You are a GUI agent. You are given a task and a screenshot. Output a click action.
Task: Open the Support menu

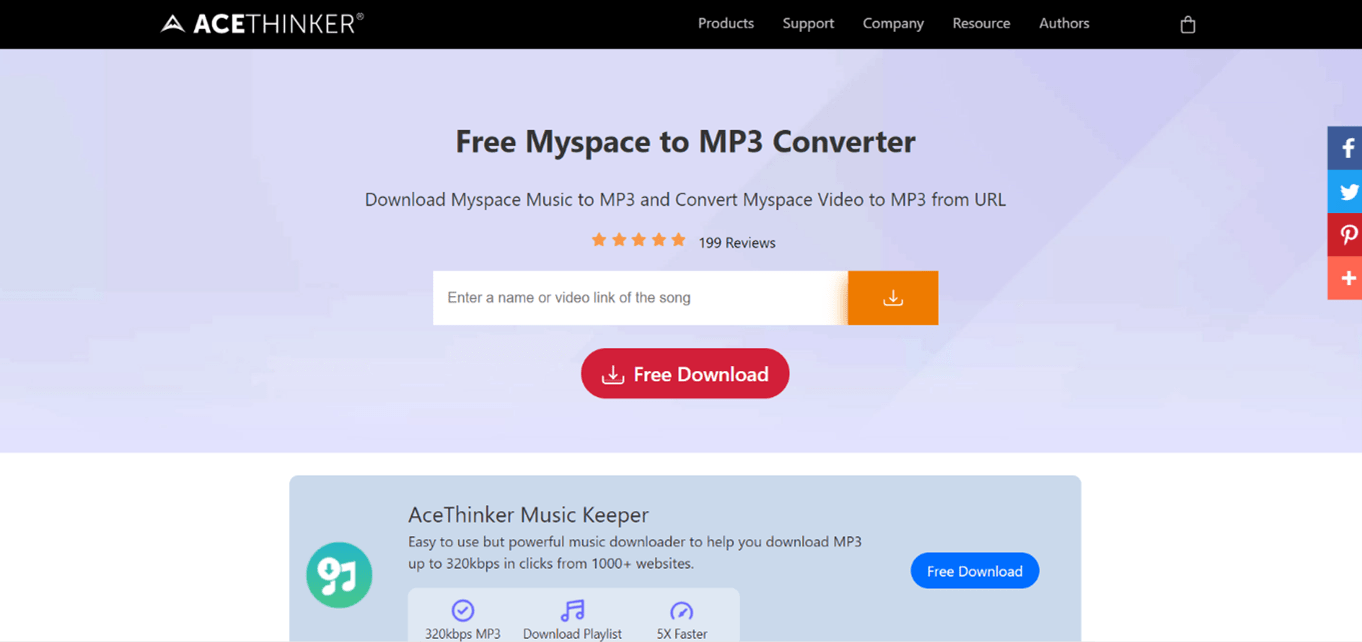(x=808, y=23)
